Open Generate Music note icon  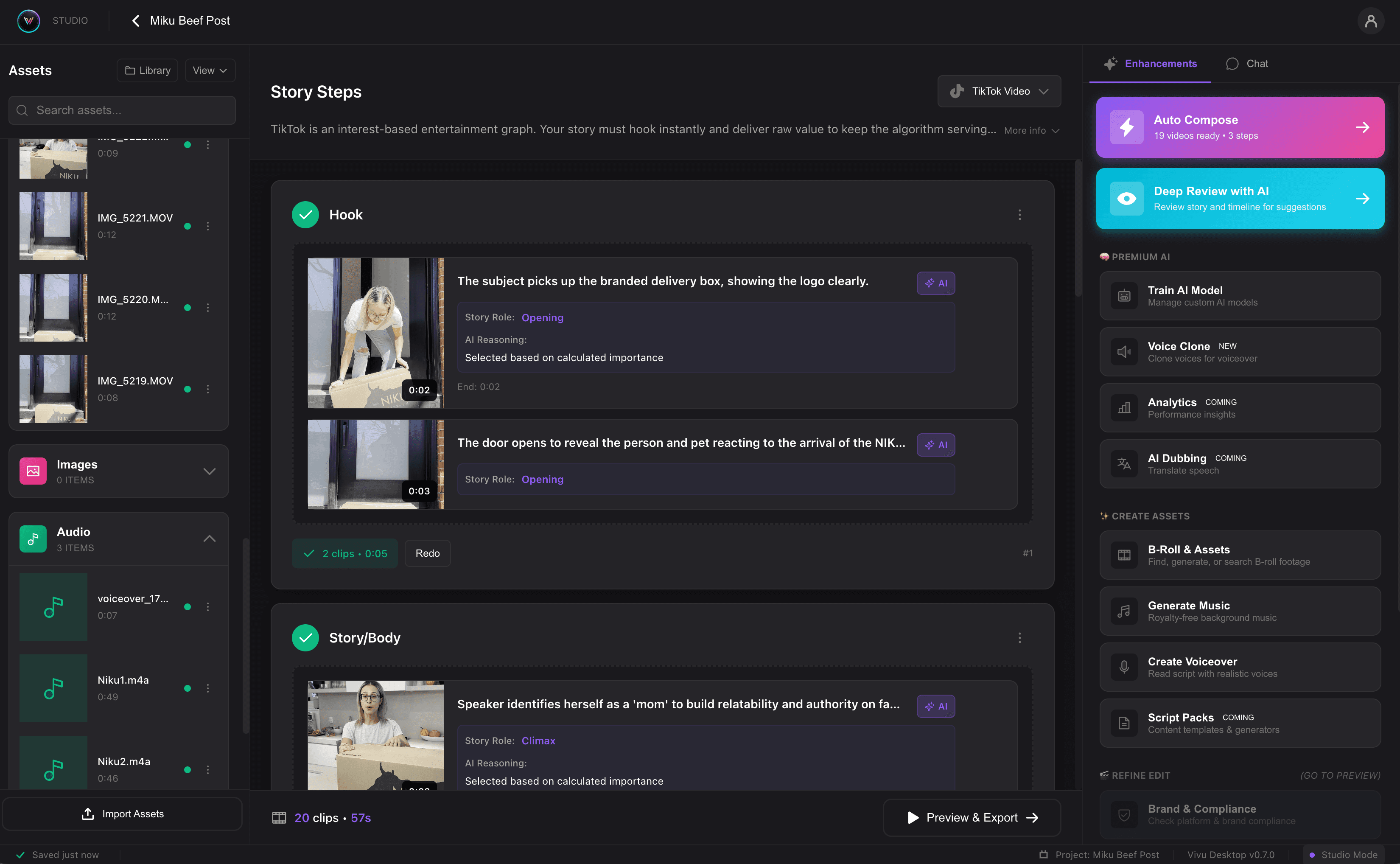click(x=1123, y=612)
